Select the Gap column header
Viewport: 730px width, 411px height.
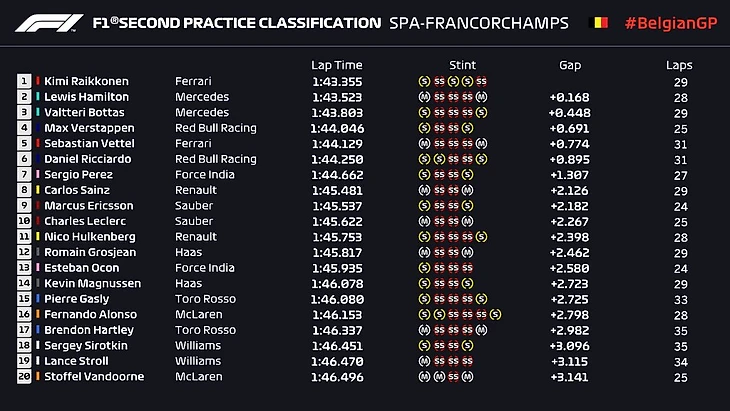[x=570, y=65]
